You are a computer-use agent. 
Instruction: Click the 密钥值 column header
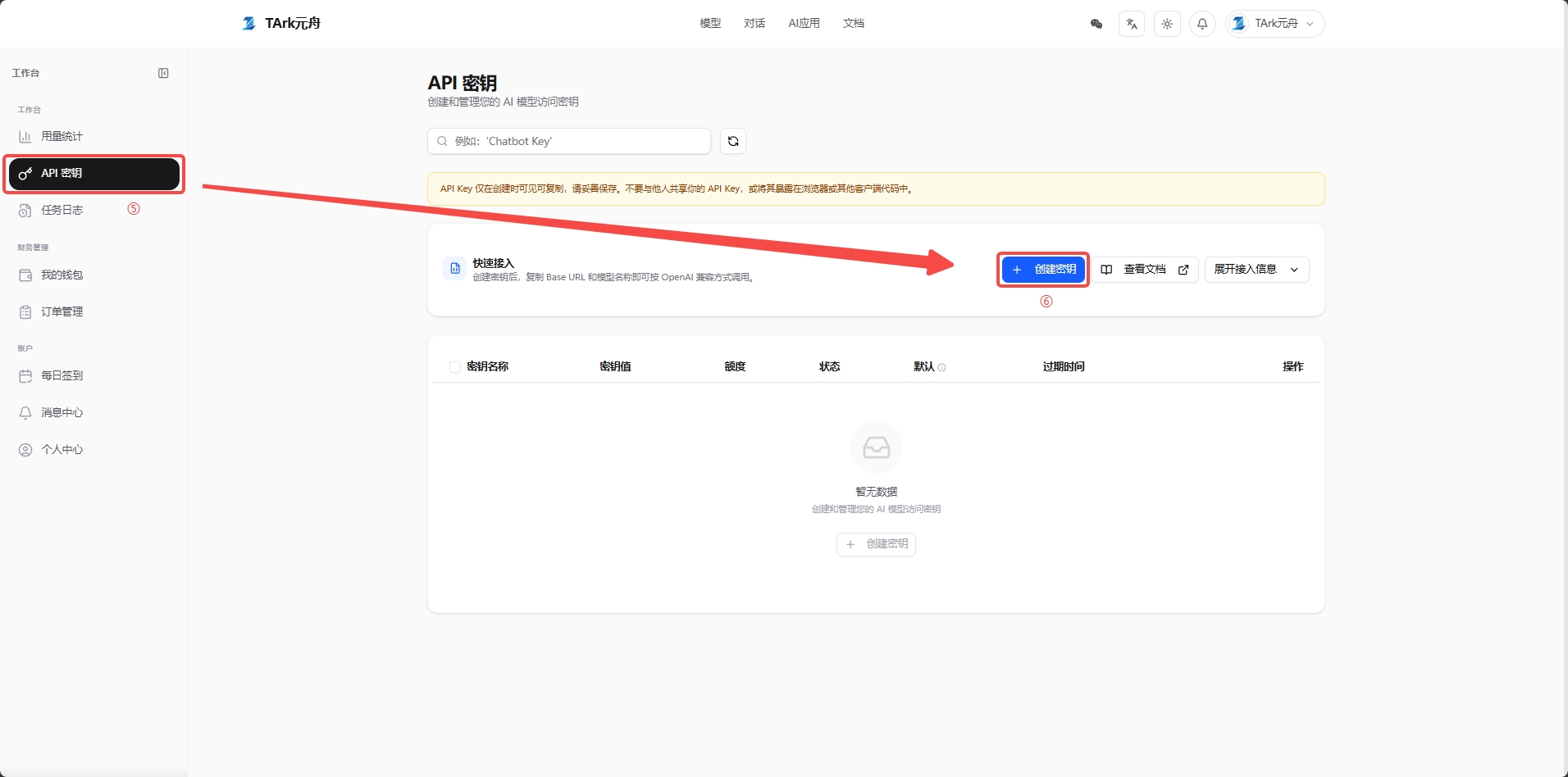click(x=615, y=366)
